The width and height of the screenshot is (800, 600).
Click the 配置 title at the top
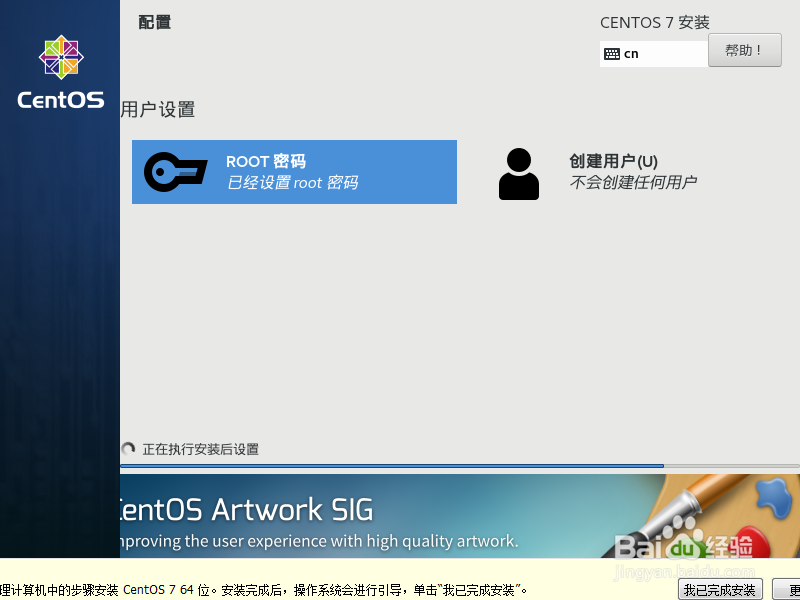tap(154, 20)
